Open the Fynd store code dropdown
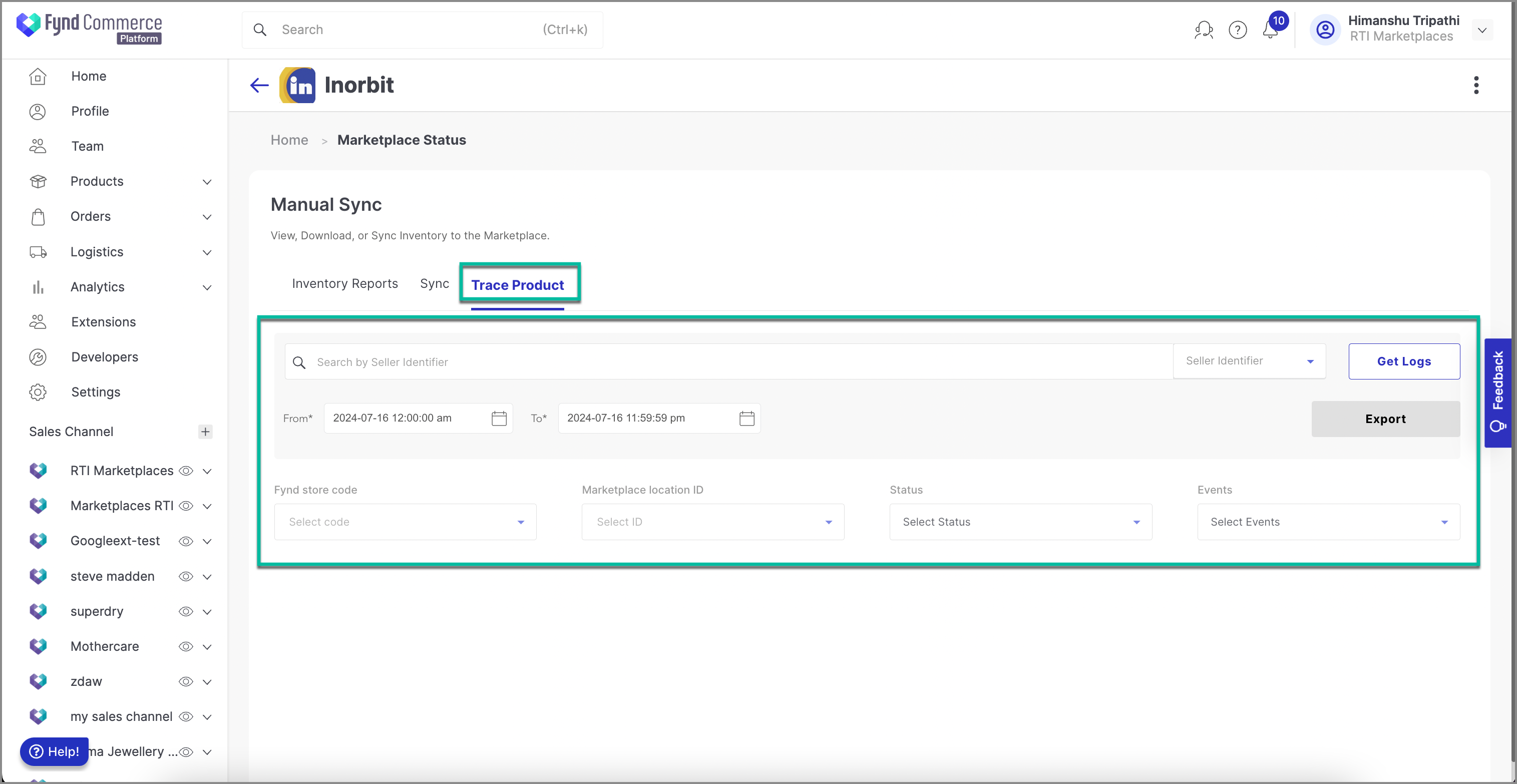Screen dimensions: 1517x784 tap(405, 522)
